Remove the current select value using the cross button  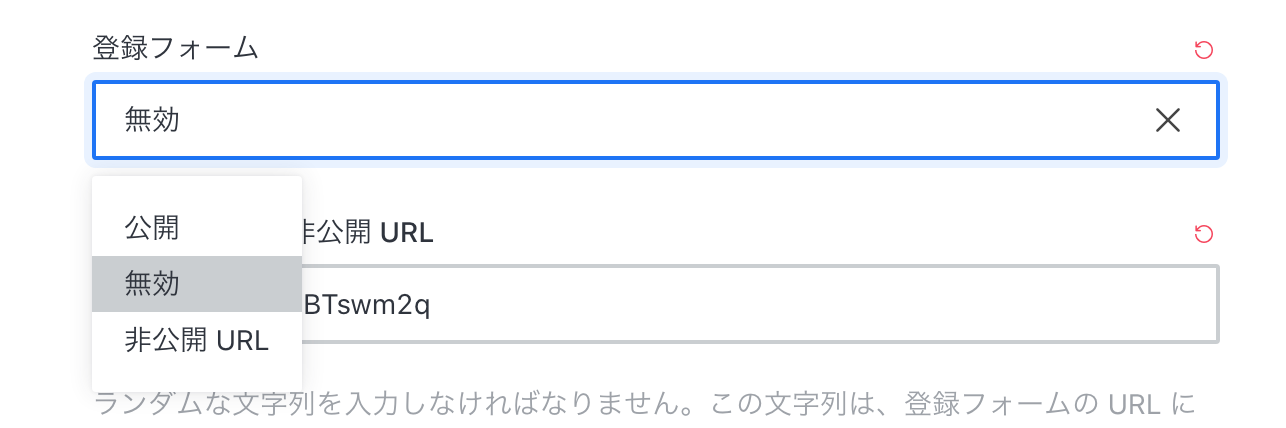coord(1167,121)
